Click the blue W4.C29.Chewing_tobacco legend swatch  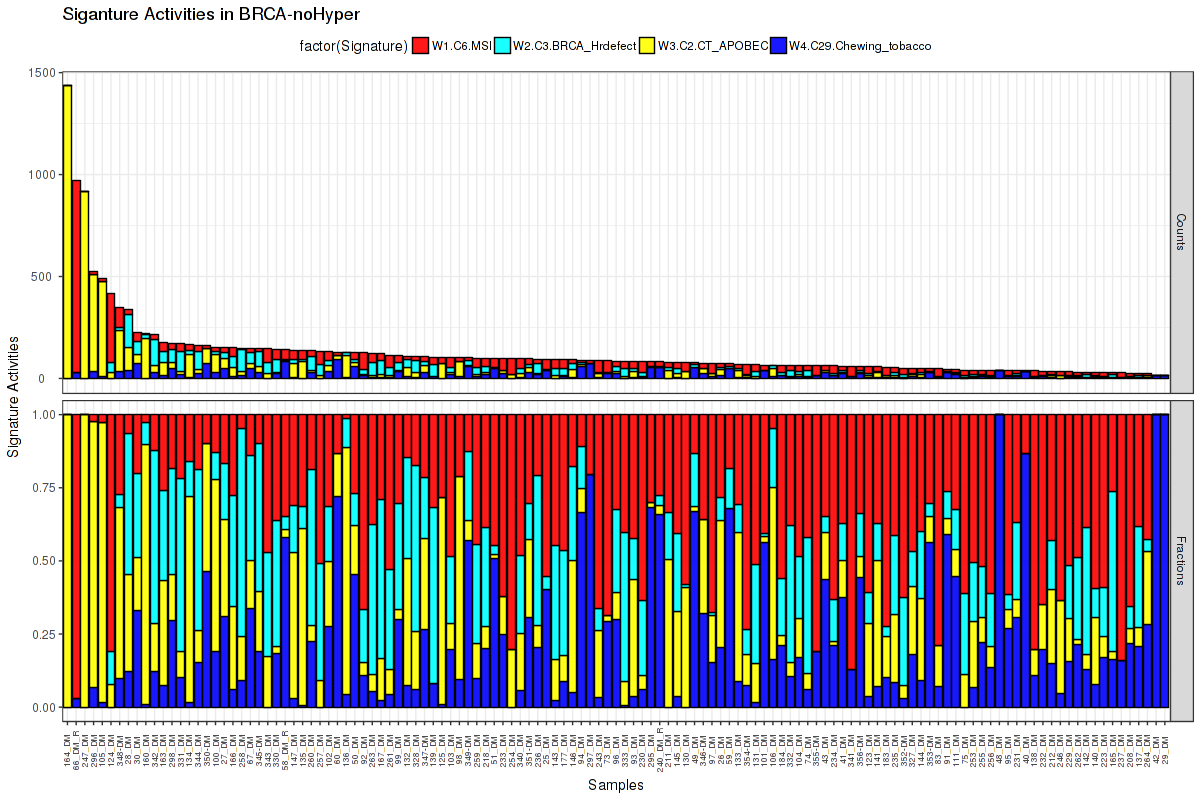pos(778,45)
